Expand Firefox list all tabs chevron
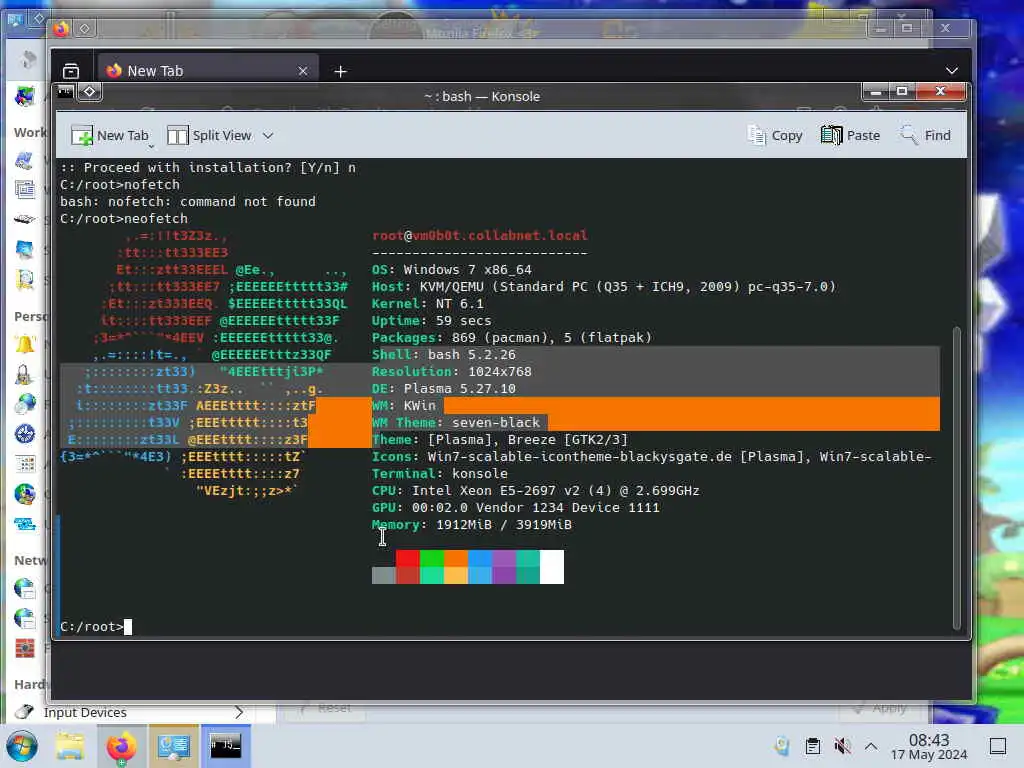Image resolution: width=1024 pixels, height=768 pixels. pos(952,71)
